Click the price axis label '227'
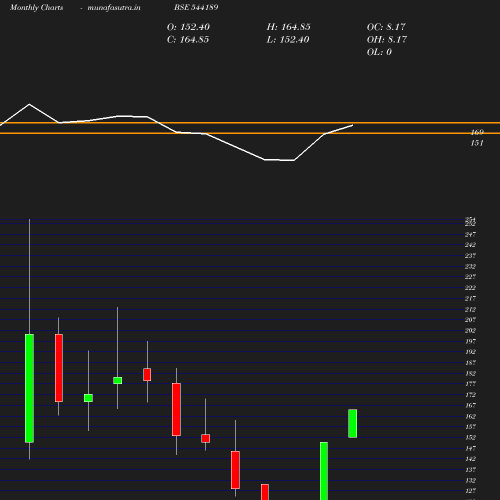Screen dimensions: 500x500 (x=470, y=277)
